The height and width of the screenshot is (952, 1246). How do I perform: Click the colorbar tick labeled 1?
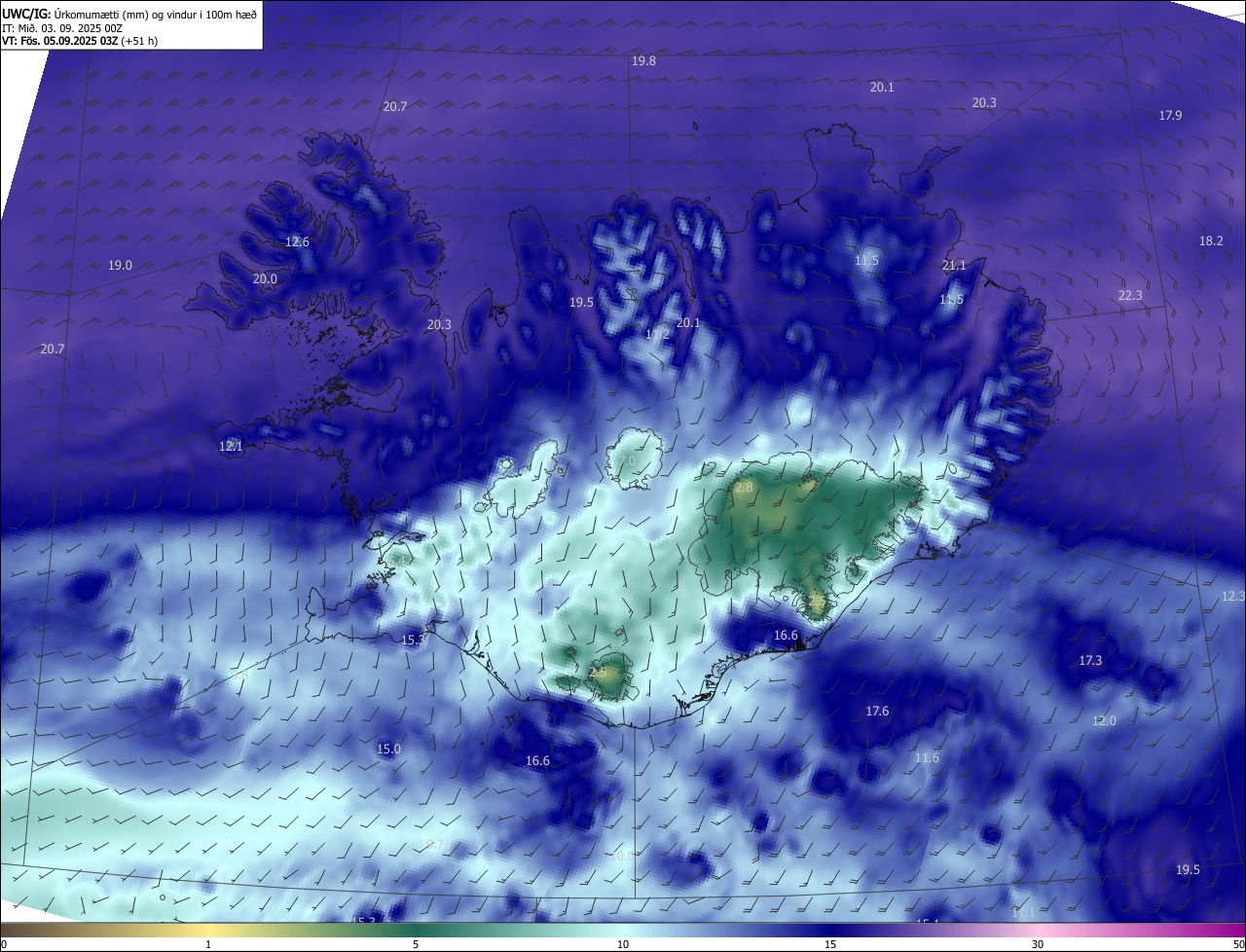[x=208, y=944]
